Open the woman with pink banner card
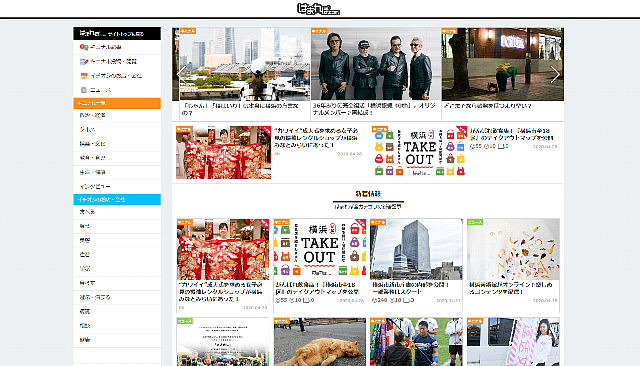640x366 pixels. tap(513, 342)
